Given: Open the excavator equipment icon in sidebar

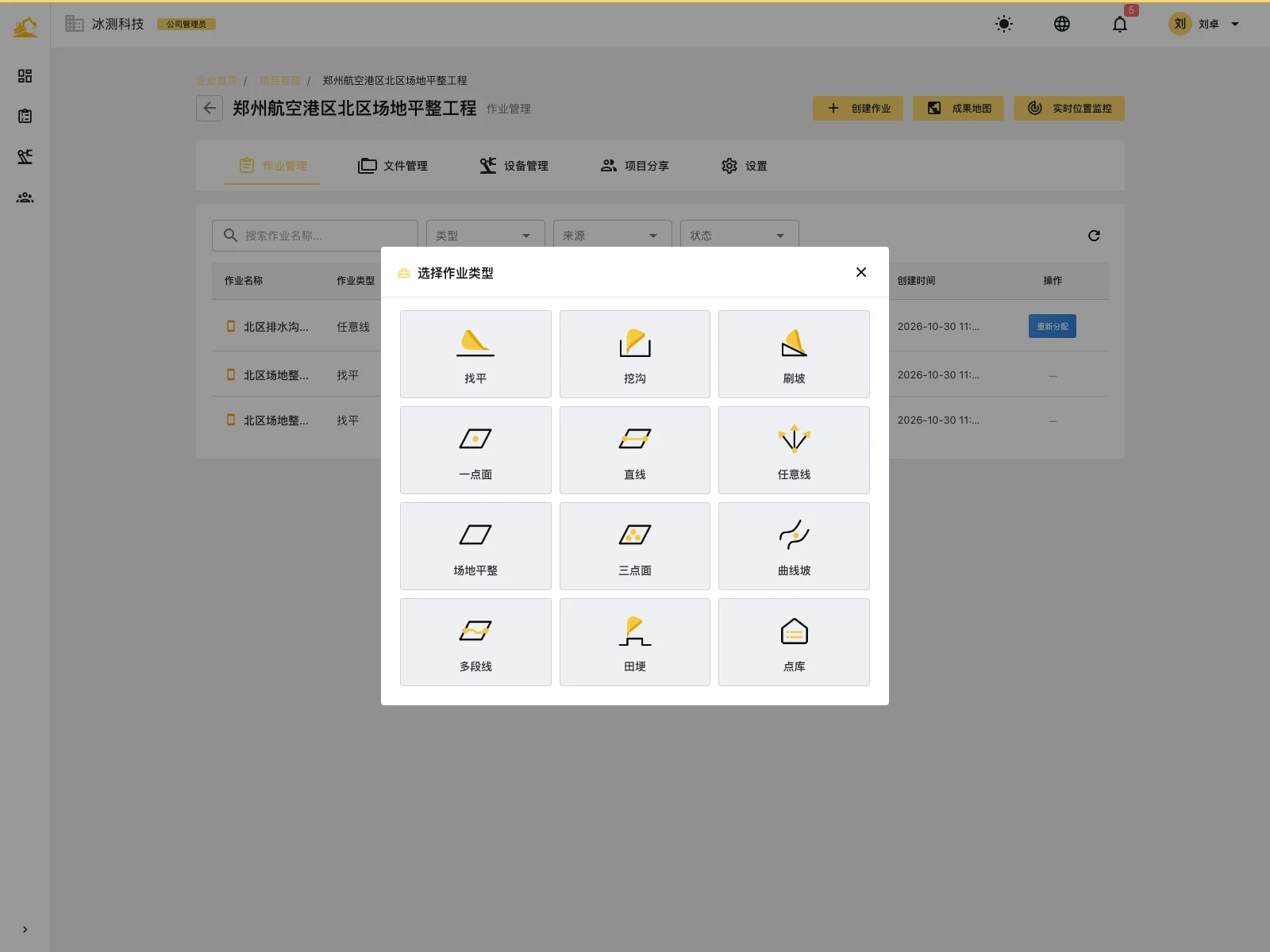Looking at the screenshot, I should [x=25, y=156].
